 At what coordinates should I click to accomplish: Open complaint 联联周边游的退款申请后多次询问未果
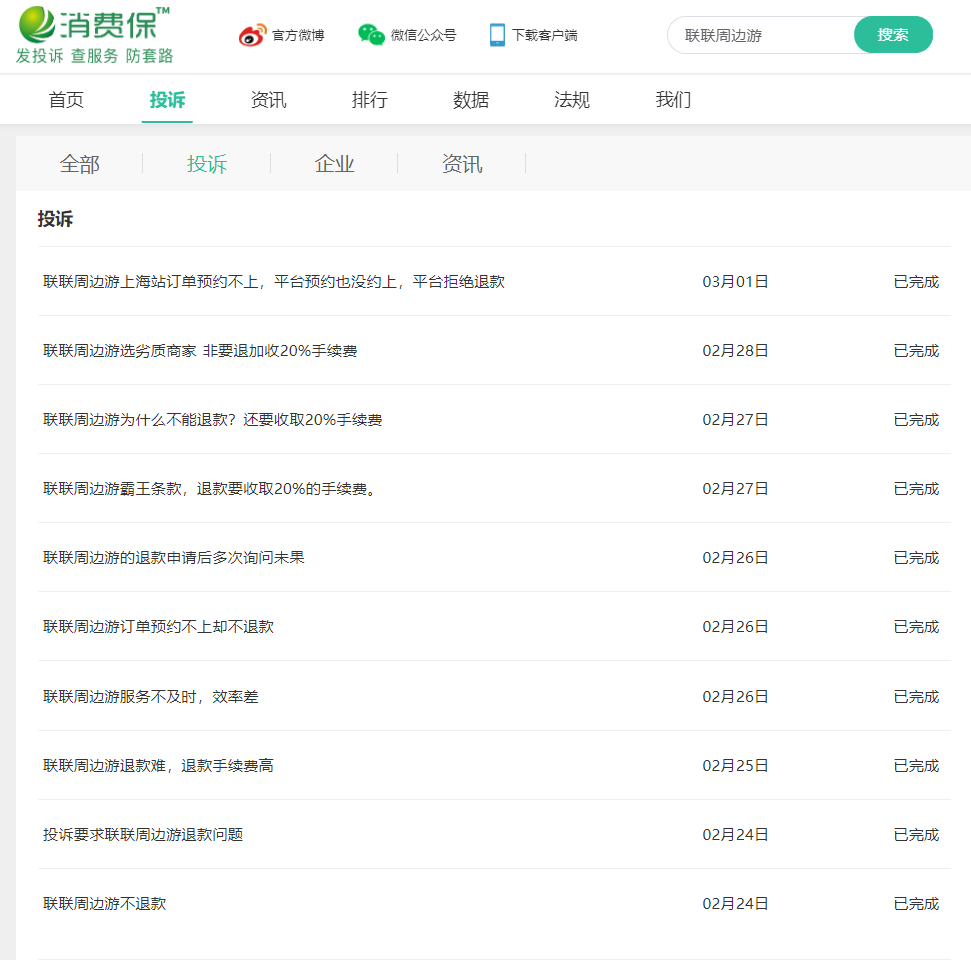(174, 558)
